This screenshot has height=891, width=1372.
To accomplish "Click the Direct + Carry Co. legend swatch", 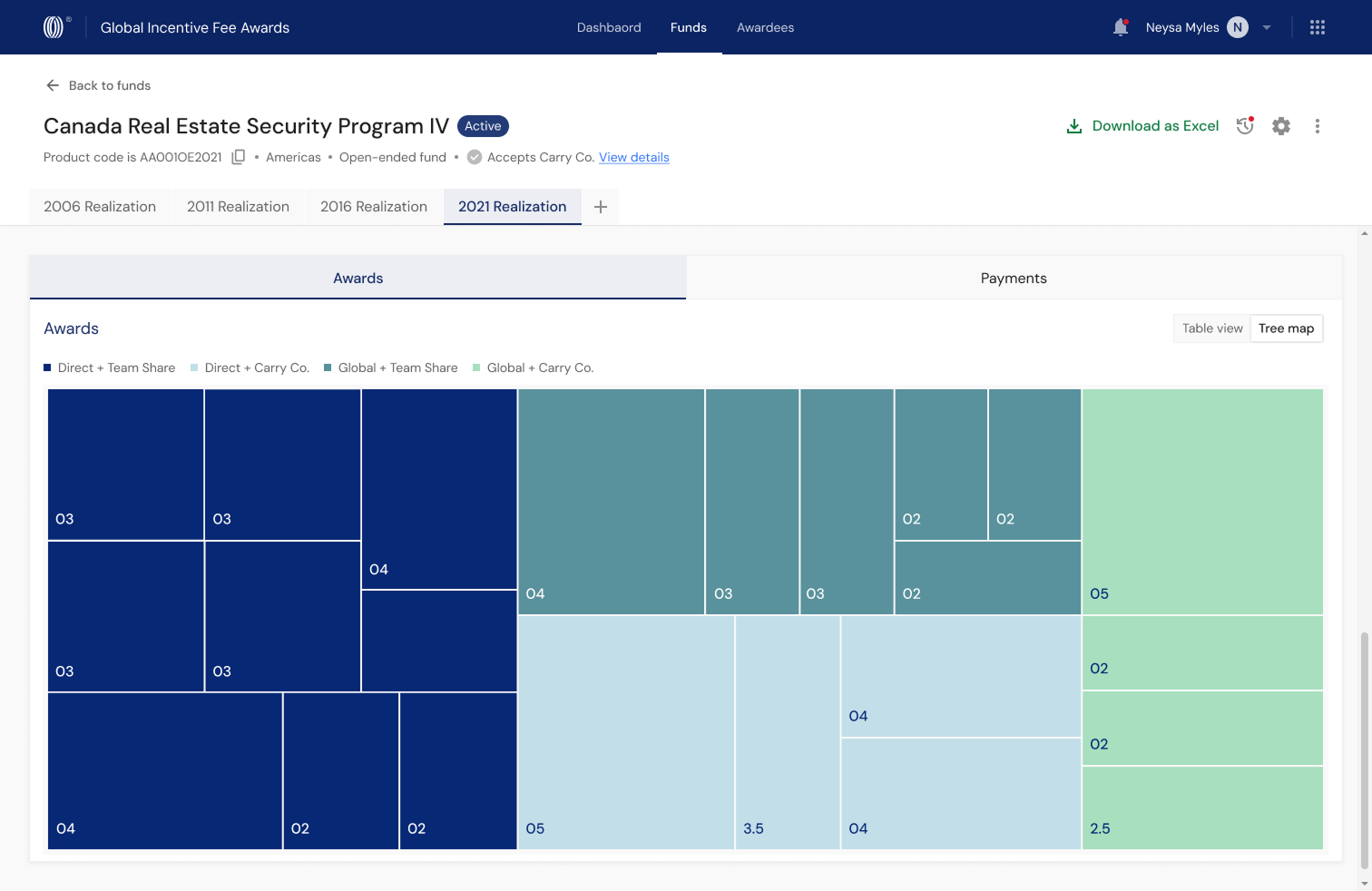I will pos(194,367).
